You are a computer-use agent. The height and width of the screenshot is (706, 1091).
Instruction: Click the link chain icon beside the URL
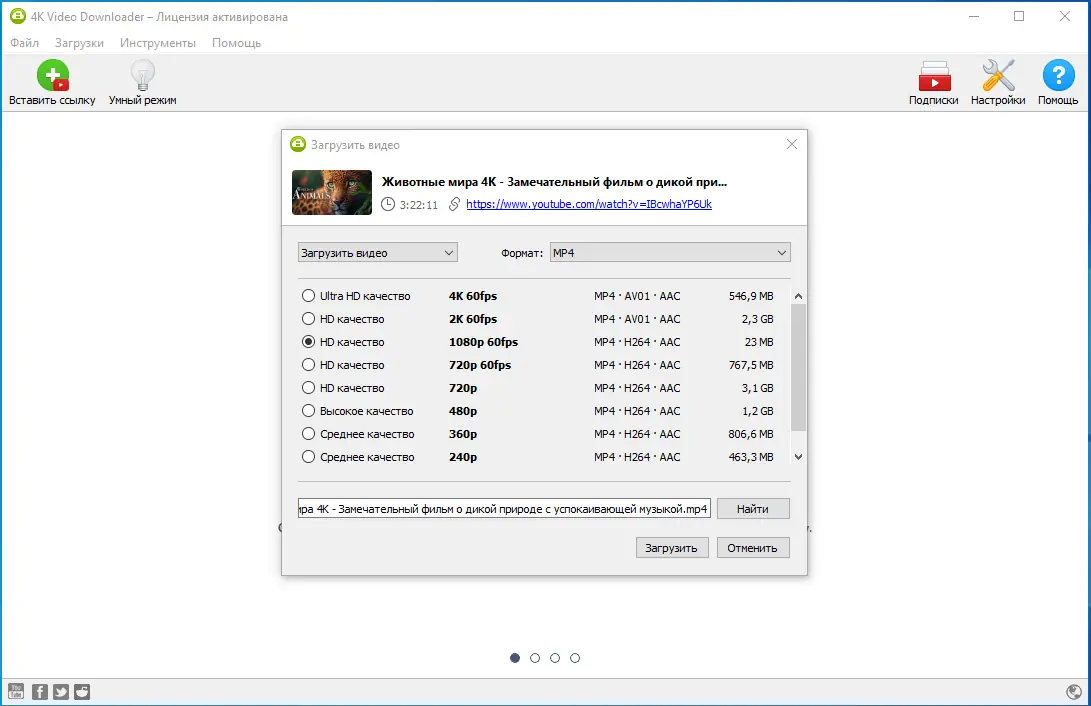coord(454,204)
